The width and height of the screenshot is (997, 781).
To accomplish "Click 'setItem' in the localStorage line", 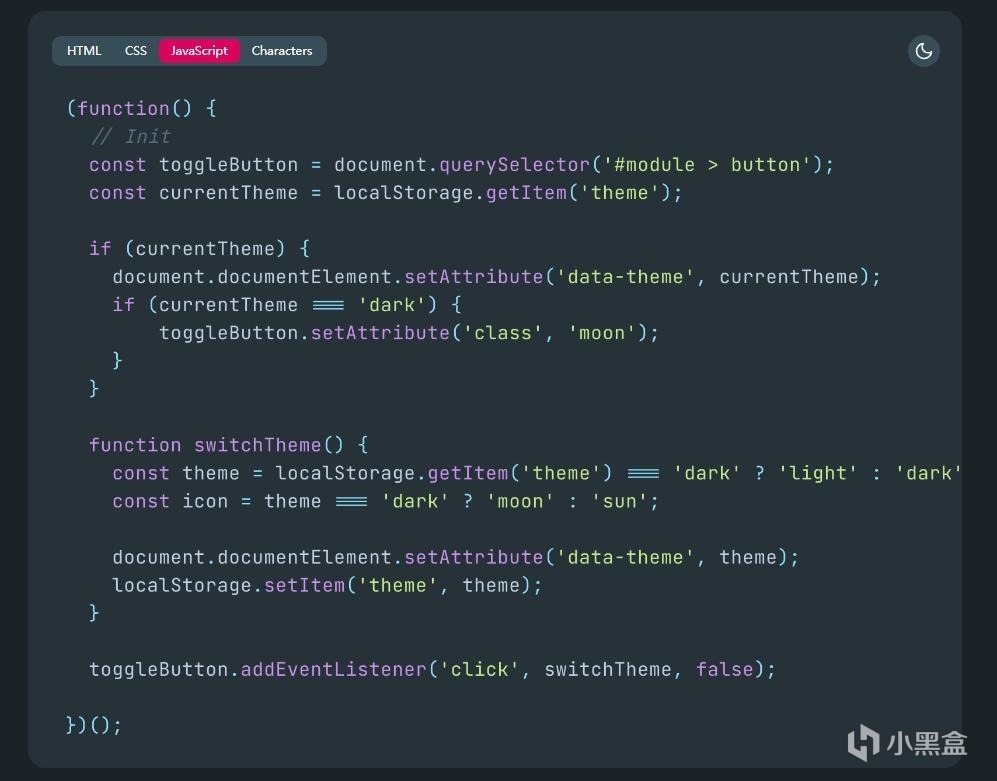I will coord(305,585).
